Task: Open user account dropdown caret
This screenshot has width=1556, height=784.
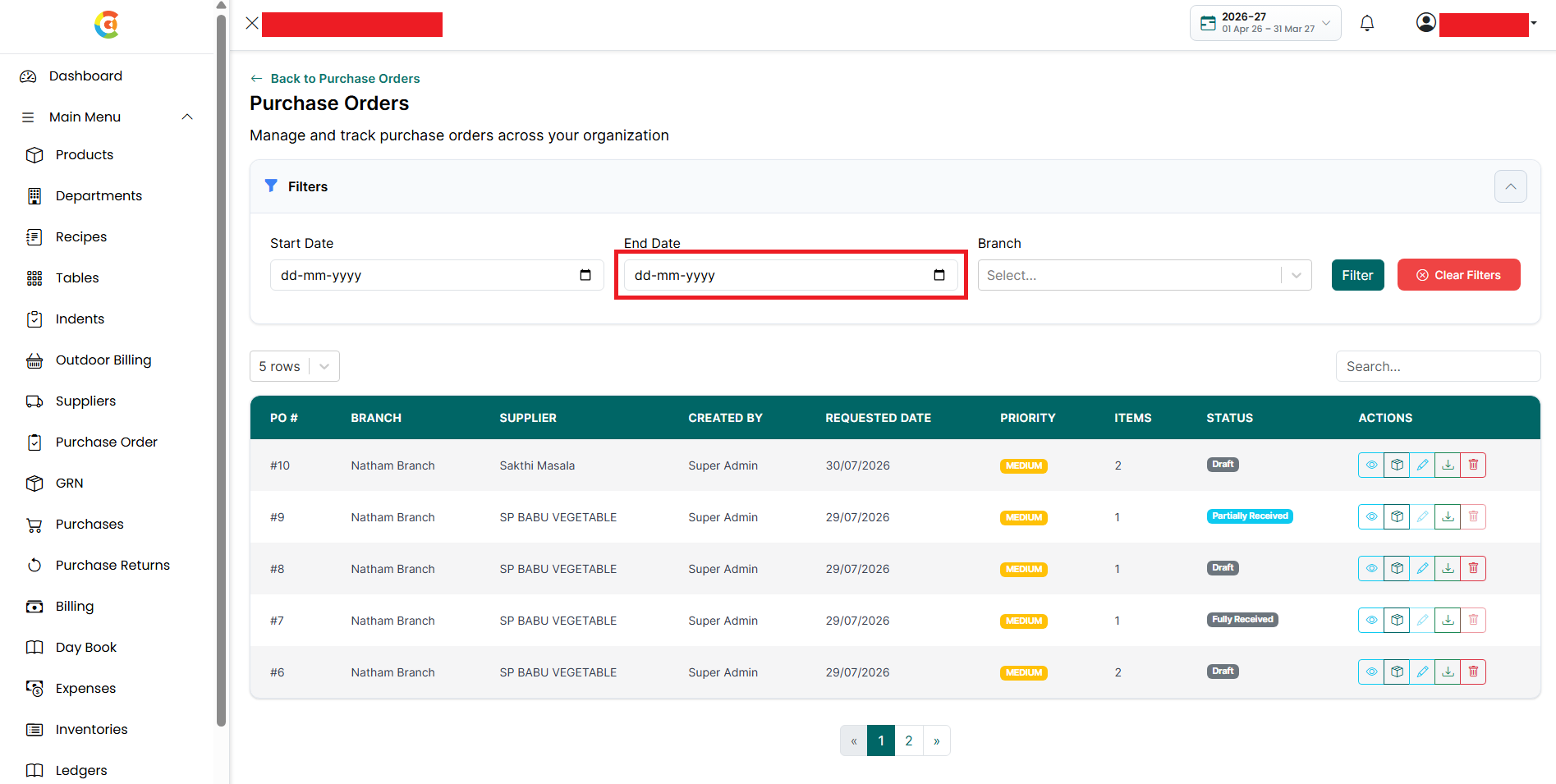Action: pyautogui.click(x=1534, y=24)
